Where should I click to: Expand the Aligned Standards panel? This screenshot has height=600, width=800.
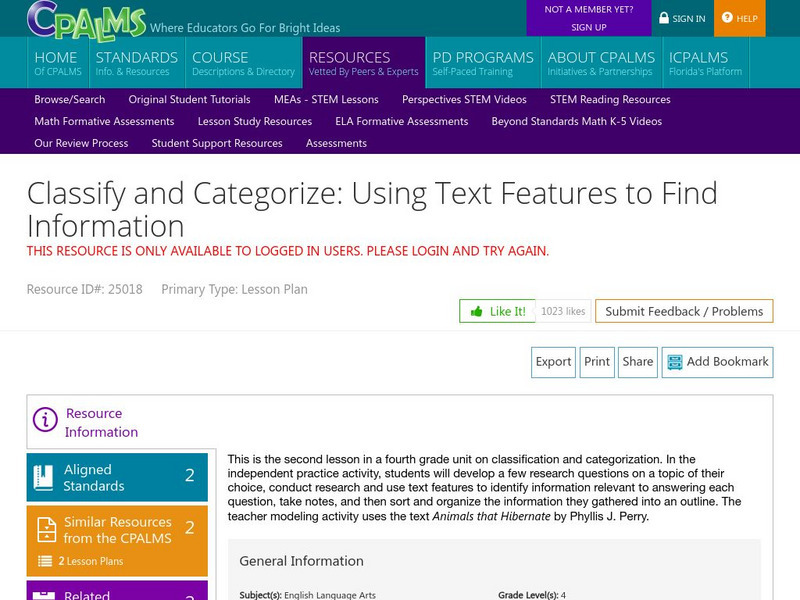pyautogui.click(x=118, y=477)
